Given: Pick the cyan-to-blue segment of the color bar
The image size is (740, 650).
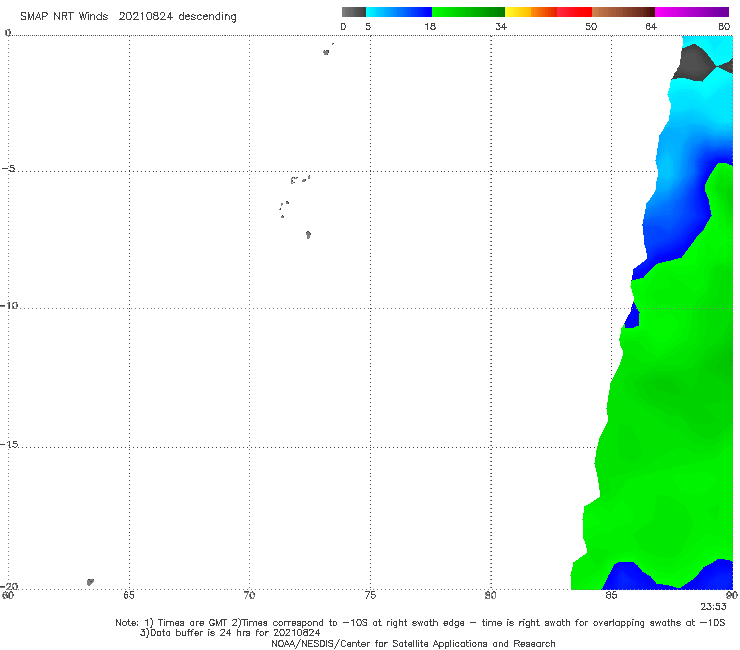Looking at the screenshot, I should (399, 12).
